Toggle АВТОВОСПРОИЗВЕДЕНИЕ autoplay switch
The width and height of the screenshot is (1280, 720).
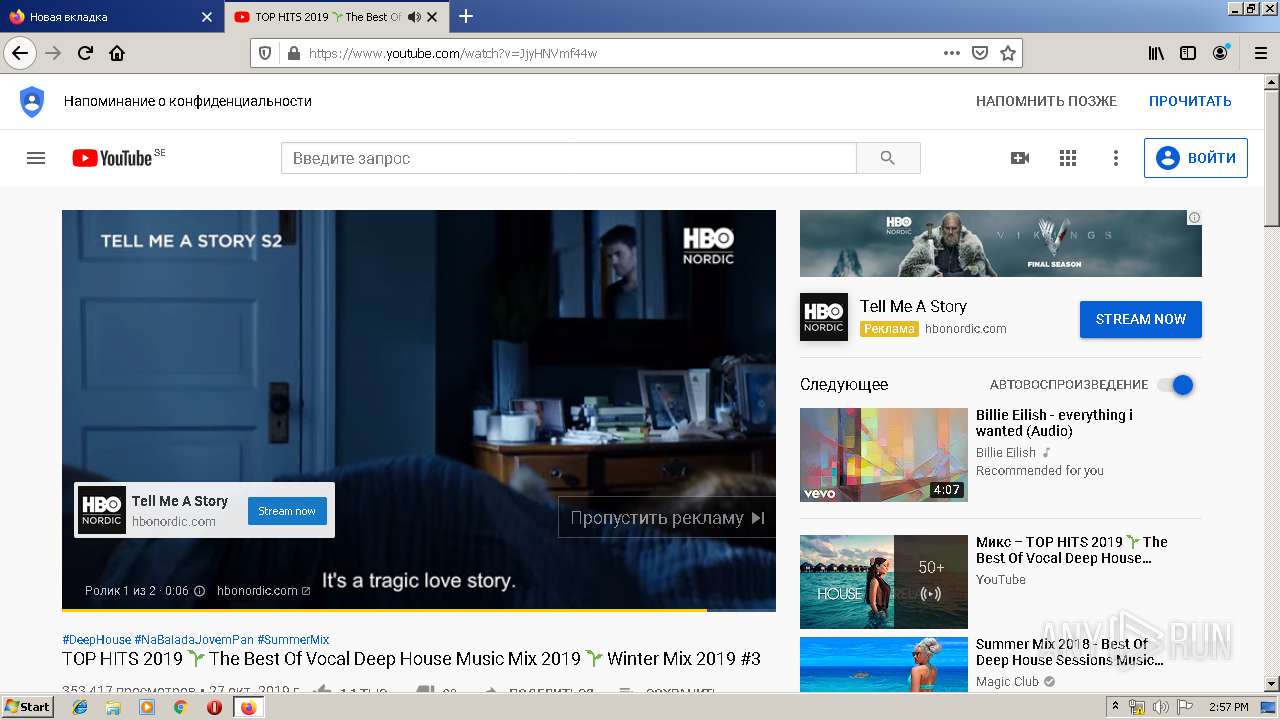point(1175,385)
